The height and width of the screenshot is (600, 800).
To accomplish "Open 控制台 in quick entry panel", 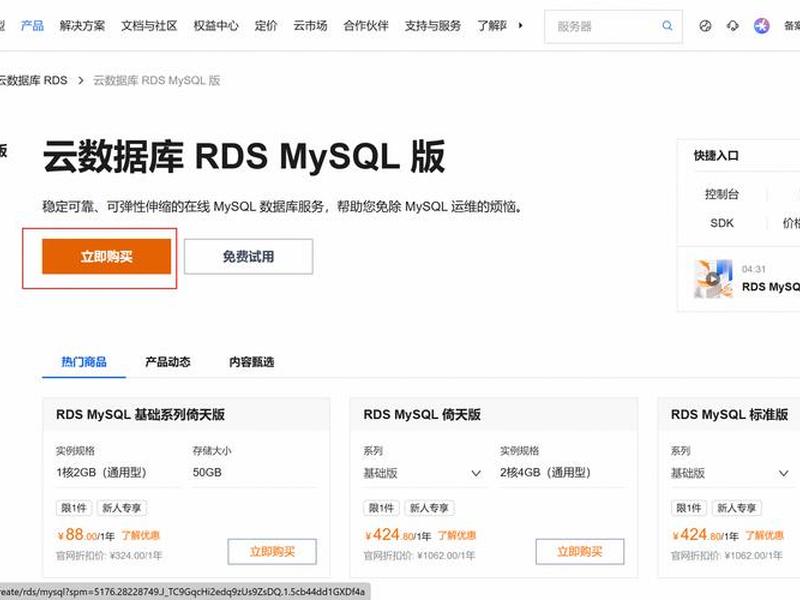I will point(721,194).
